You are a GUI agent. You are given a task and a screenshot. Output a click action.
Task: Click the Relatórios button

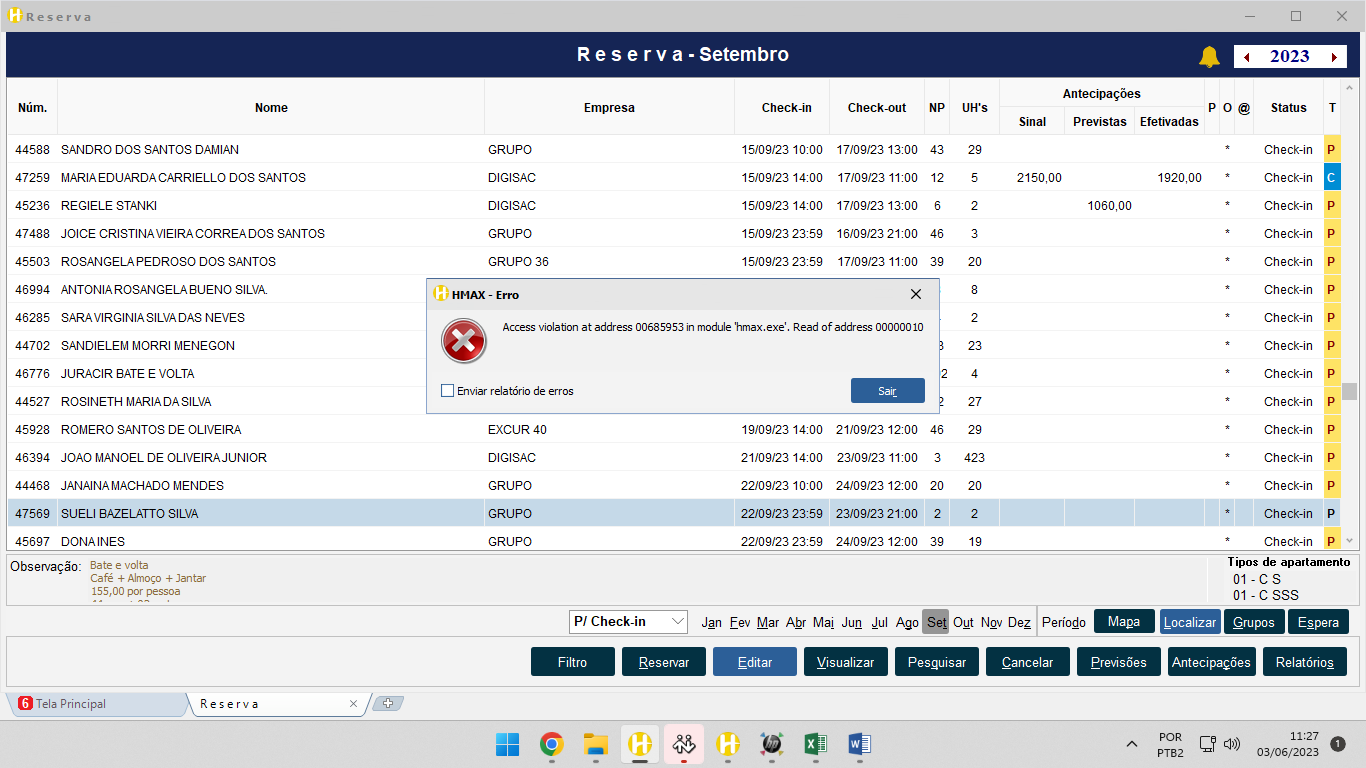coord(1304,662)
